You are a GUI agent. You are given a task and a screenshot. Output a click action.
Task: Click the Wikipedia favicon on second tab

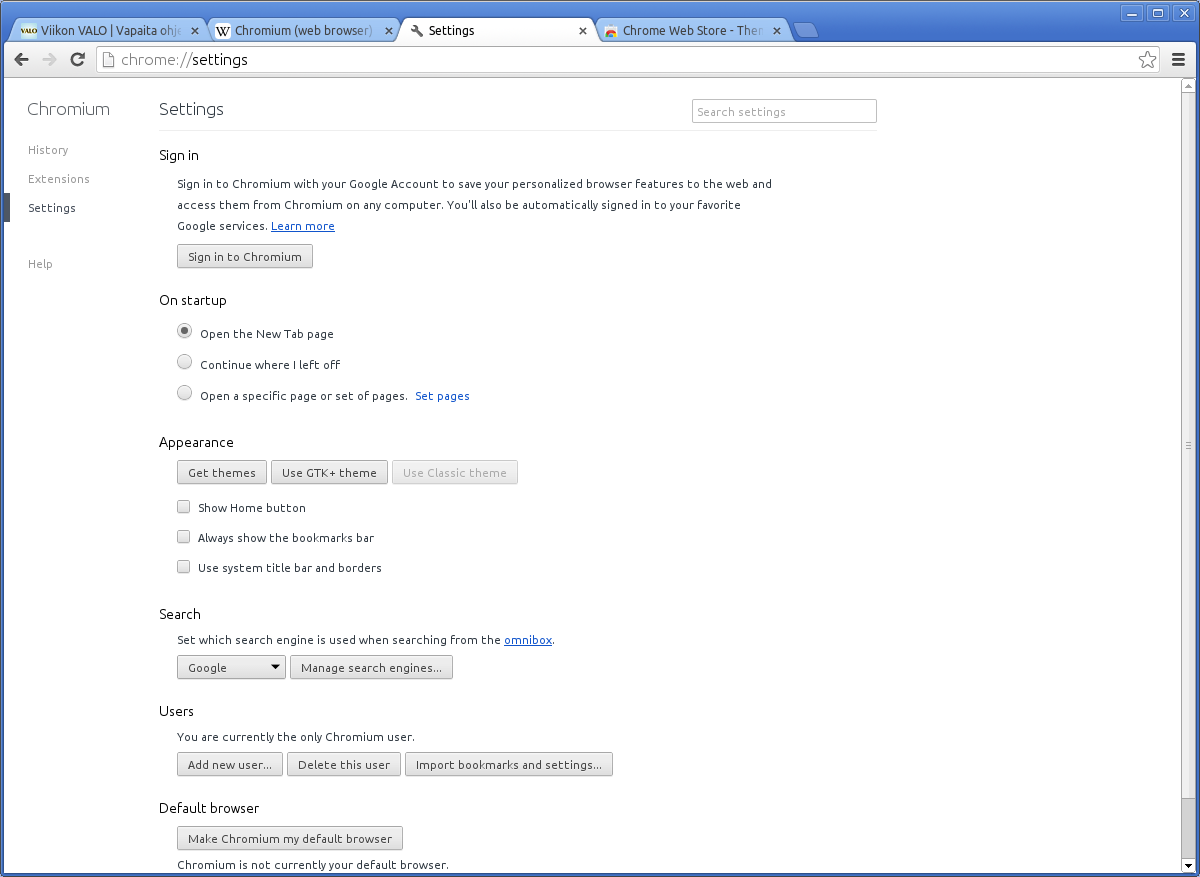(223, 31)
